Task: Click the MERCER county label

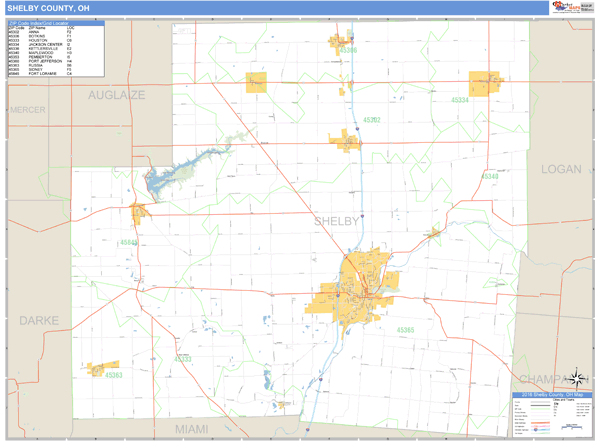Action: 28,137
